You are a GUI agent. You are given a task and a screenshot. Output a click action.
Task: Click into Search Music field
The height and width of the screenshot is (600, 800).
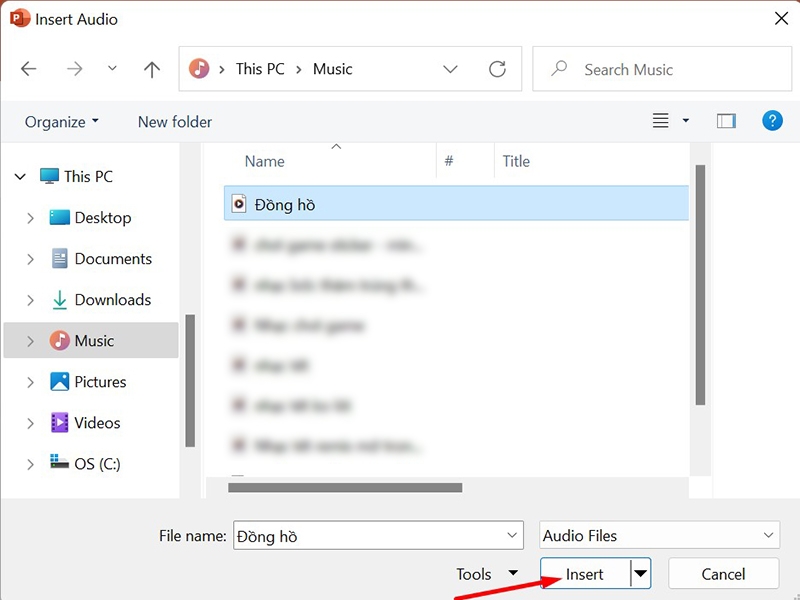662,69
